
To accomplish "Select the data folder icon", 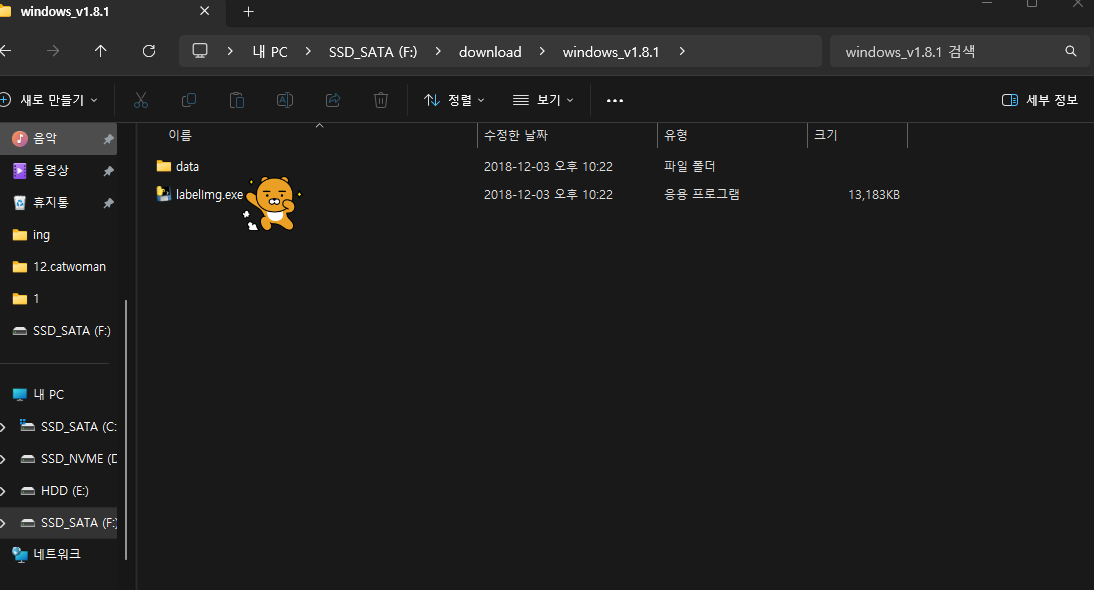I will pos(164,166).
